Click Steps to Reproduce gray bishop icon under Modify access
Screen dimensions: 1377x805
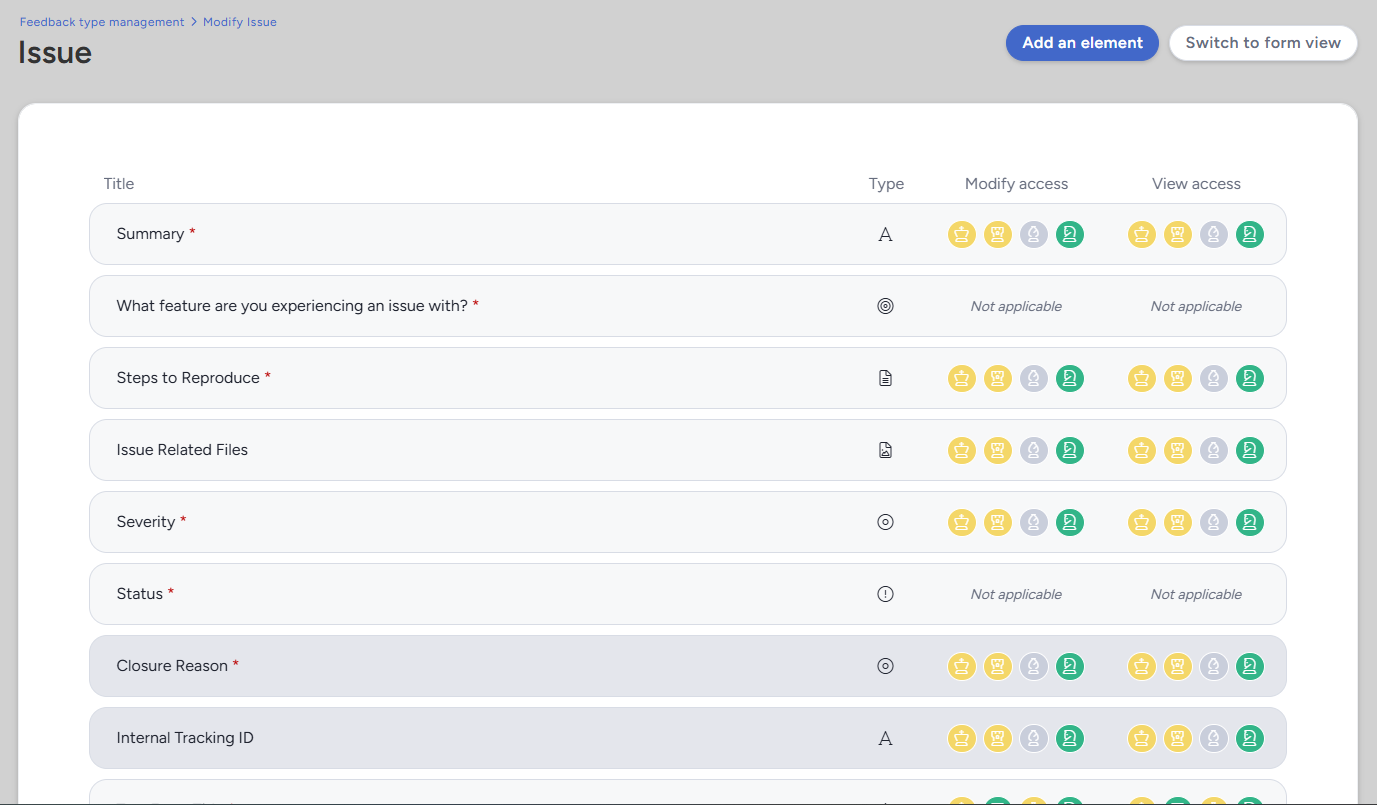coord(1034,378)
